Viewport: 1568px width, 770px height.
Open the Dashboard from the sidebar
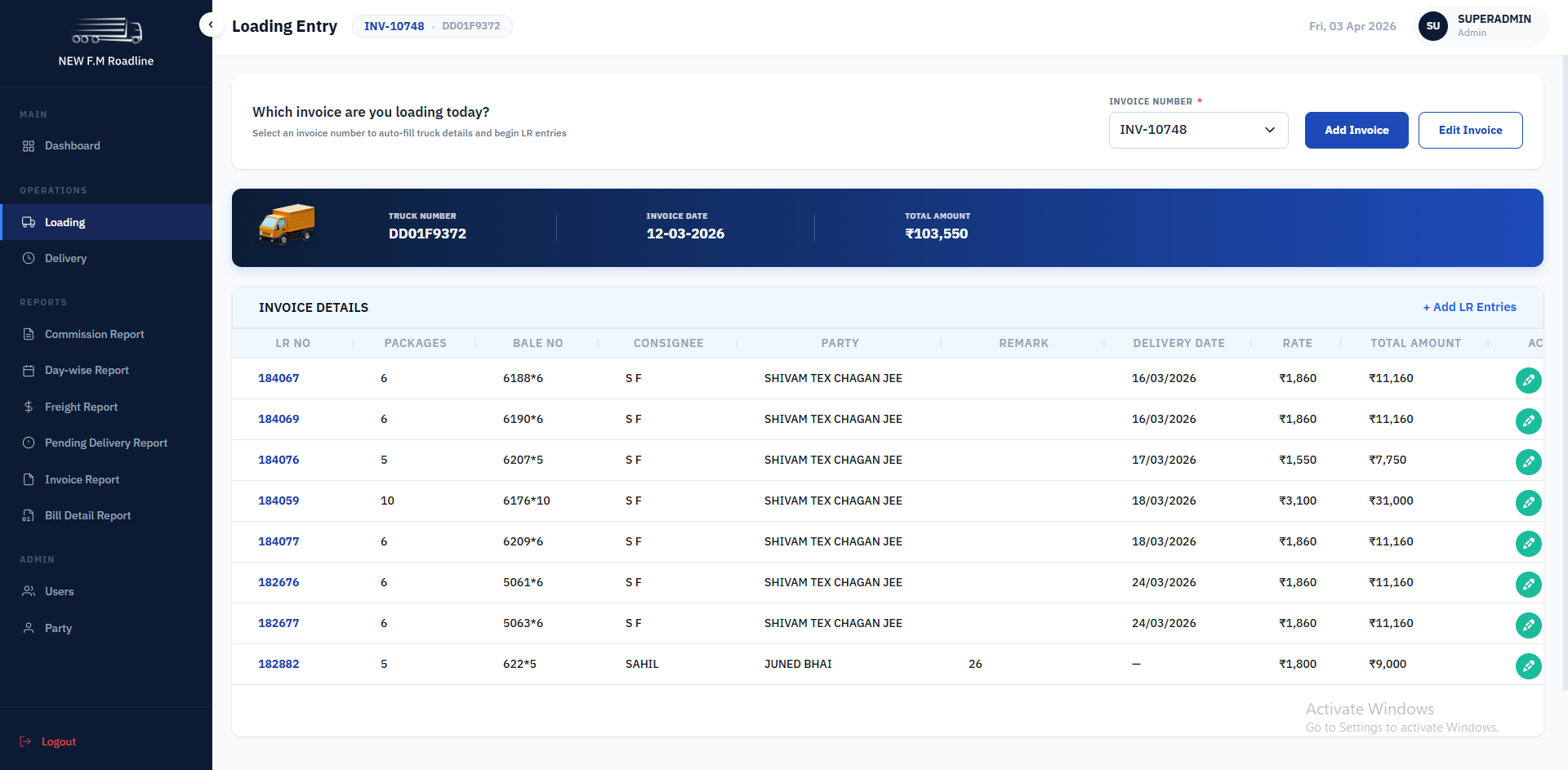[73, 145]
